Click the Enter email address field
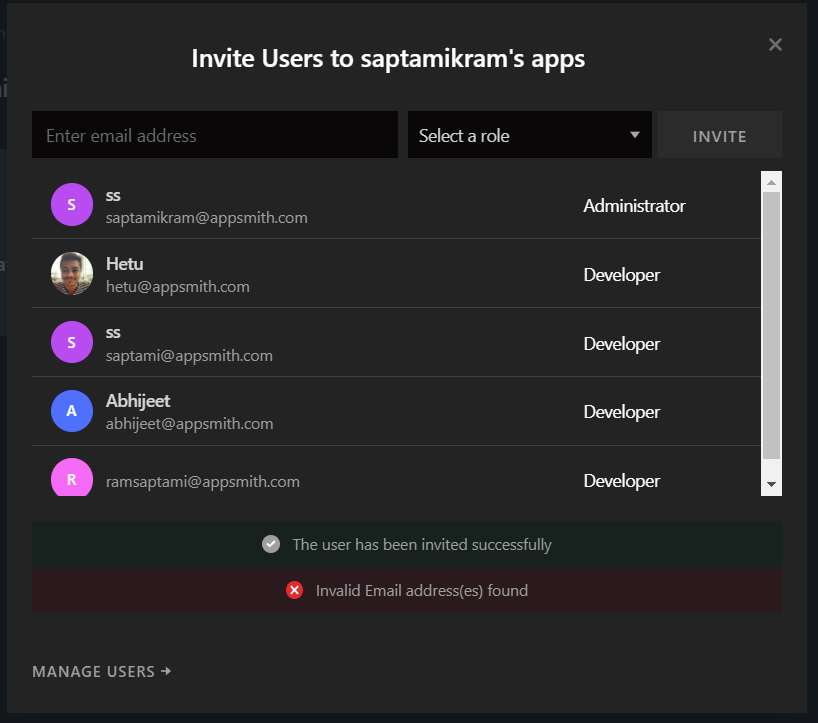 pos(214,134)
